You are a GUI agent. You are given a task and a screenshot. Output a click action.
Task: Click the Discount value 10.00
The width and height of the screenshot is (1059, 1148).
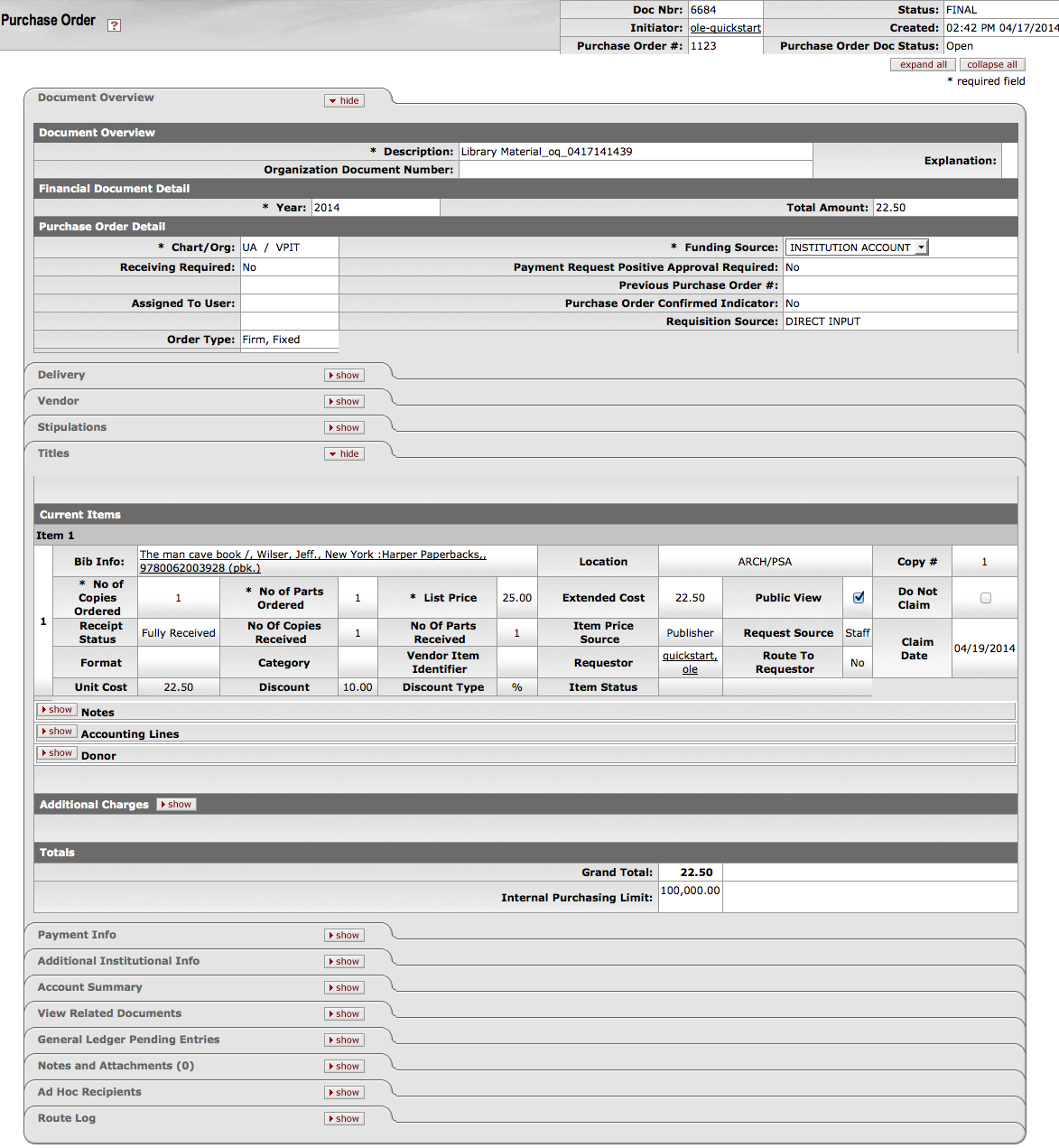[x=358, y=687]
